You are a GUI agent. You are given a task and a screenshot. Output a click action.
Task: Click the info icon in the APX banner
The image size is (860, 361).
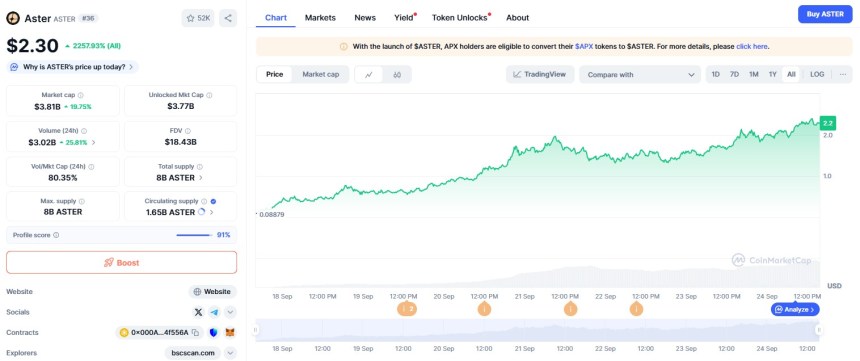(x=344, y=47)
